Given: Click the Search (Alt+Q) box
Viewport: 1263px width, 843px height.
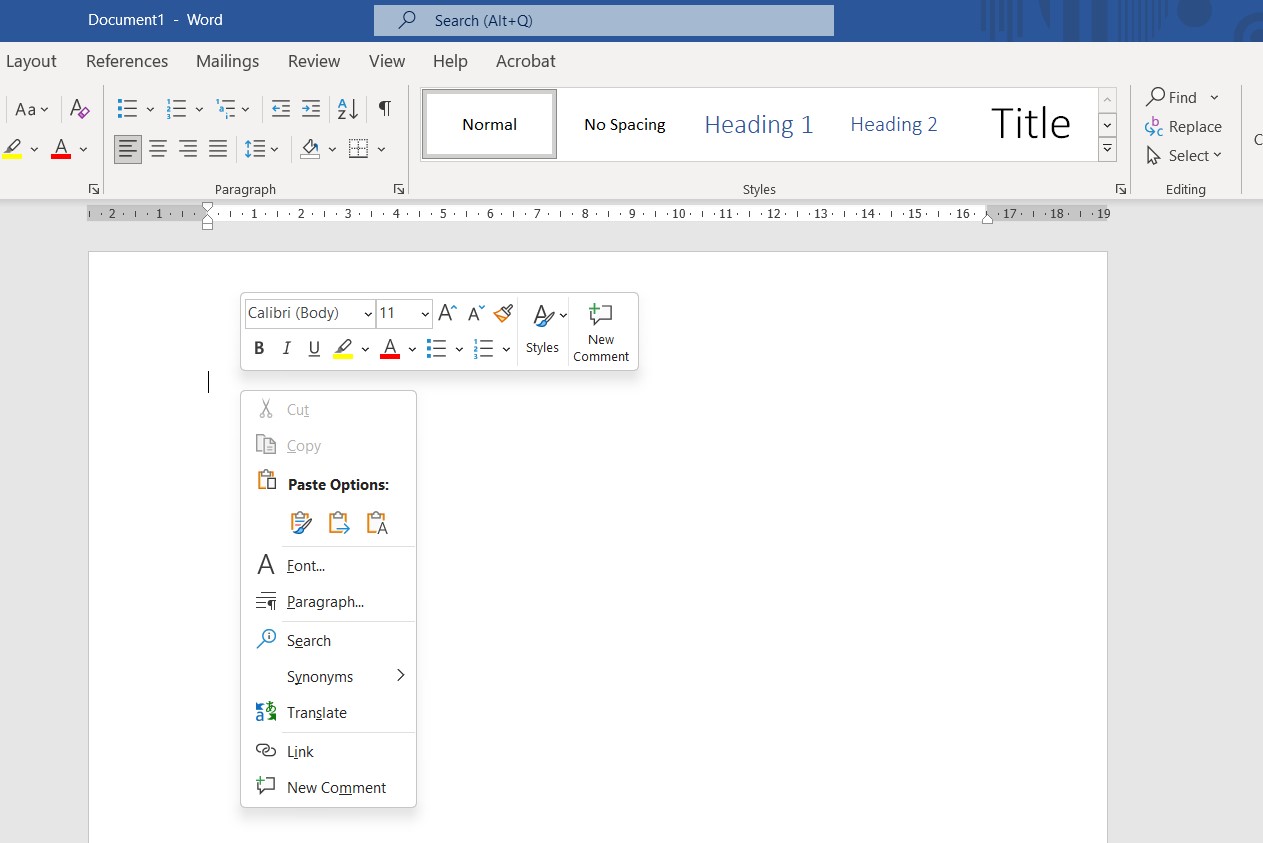Looking at the screenshot, I should pos(604,20).
